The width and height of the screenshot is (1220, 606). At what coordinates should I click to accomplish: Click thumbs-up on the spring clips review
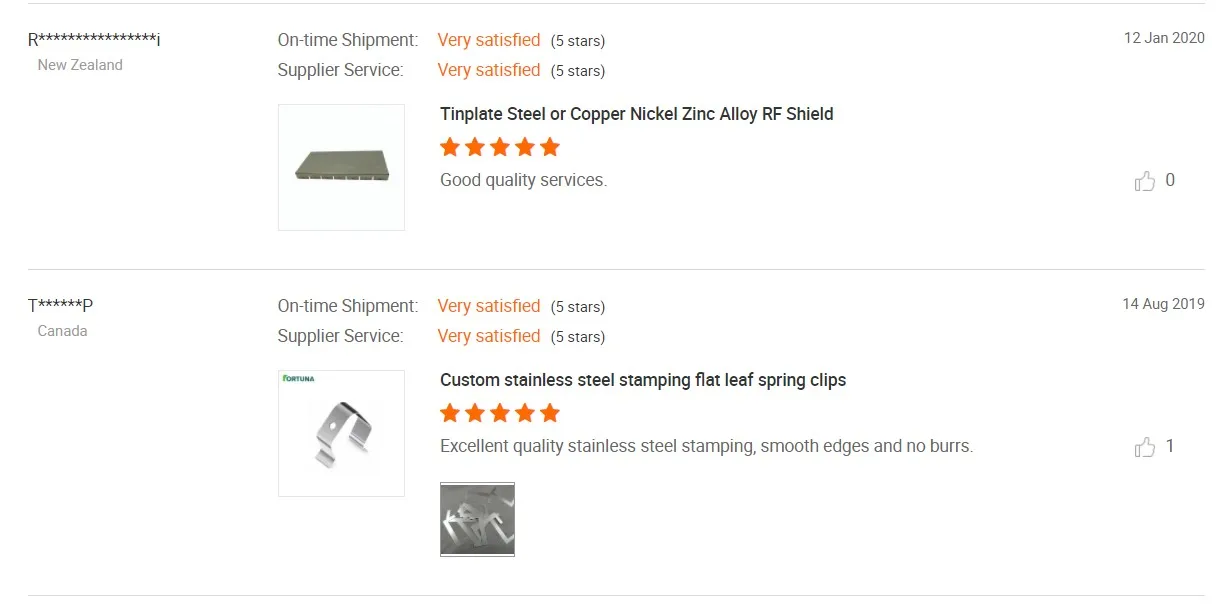click(1145, 447)
